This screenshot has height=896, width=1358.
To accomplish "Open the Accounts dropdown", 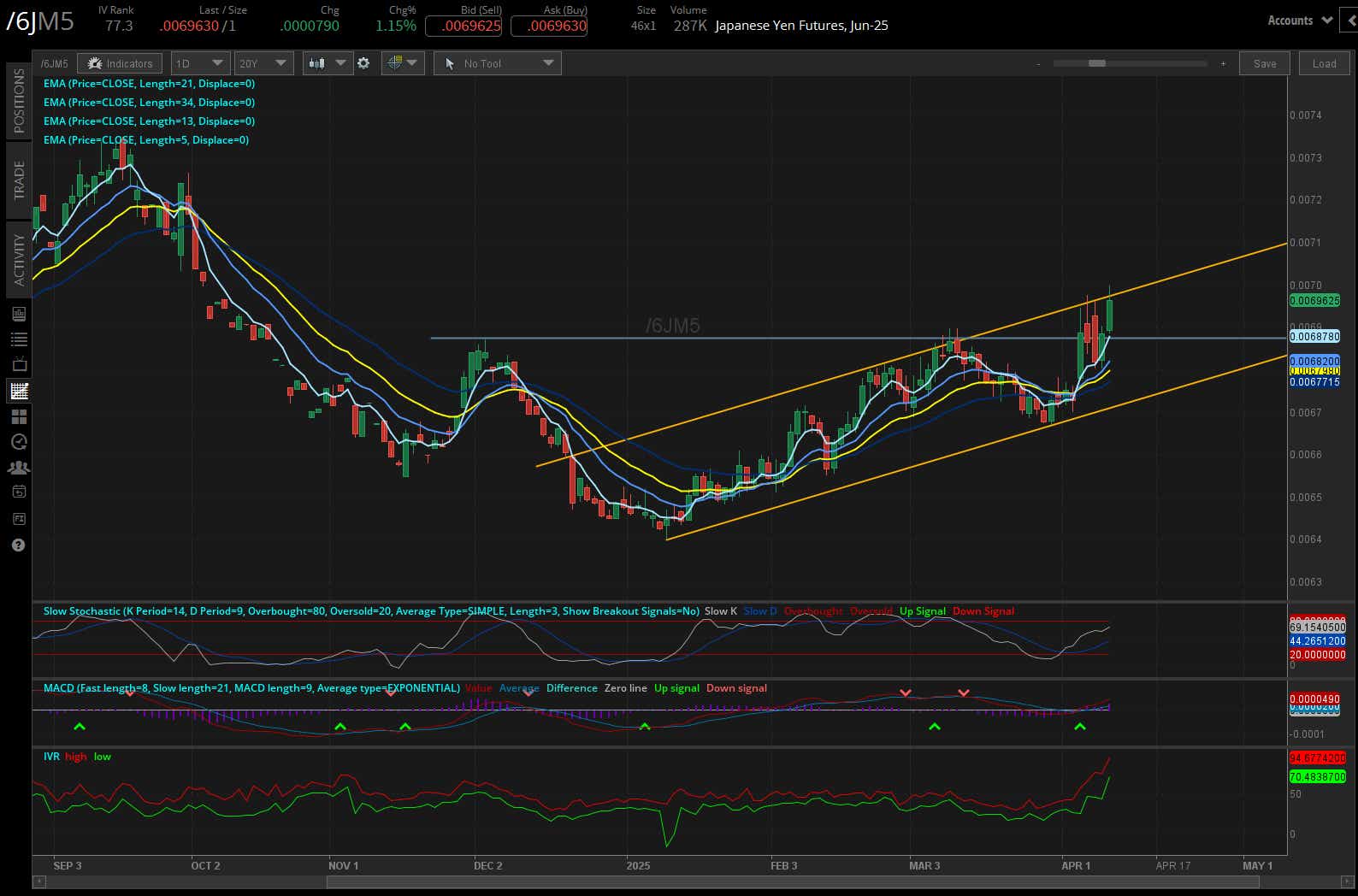I will pyautogui.click(x=1300, y=21).
